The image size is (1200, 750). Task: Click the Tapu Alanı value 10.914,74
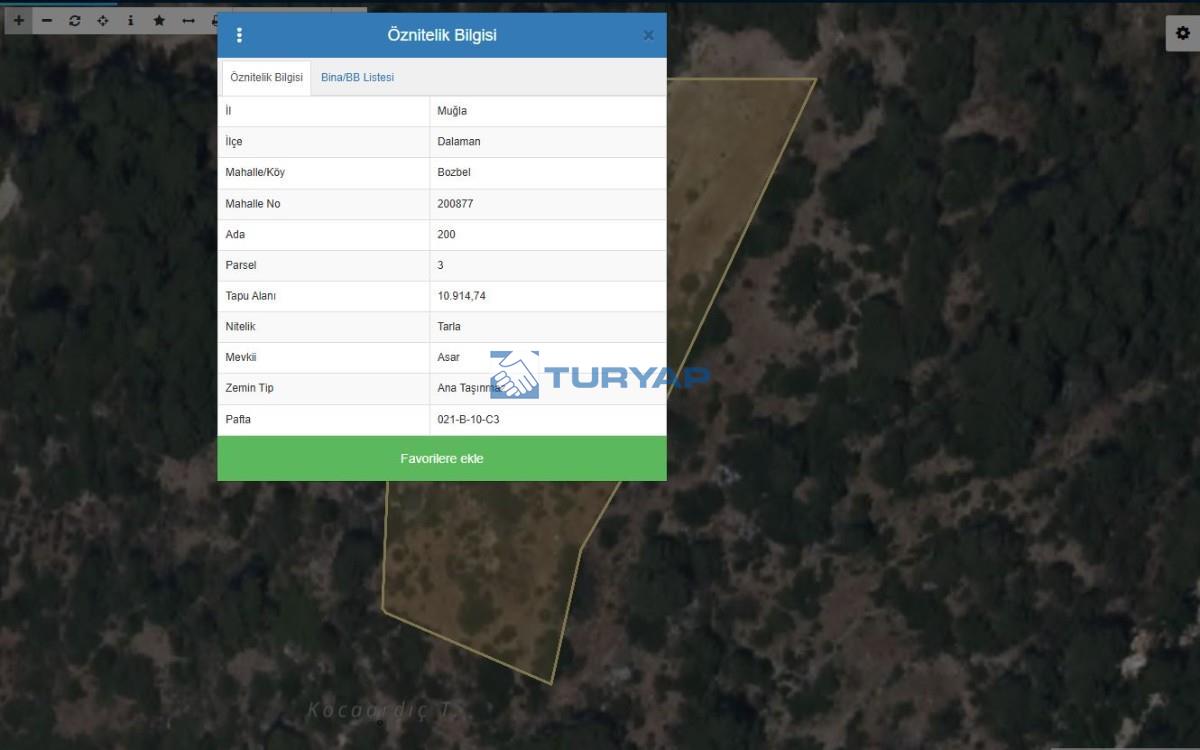461,296
